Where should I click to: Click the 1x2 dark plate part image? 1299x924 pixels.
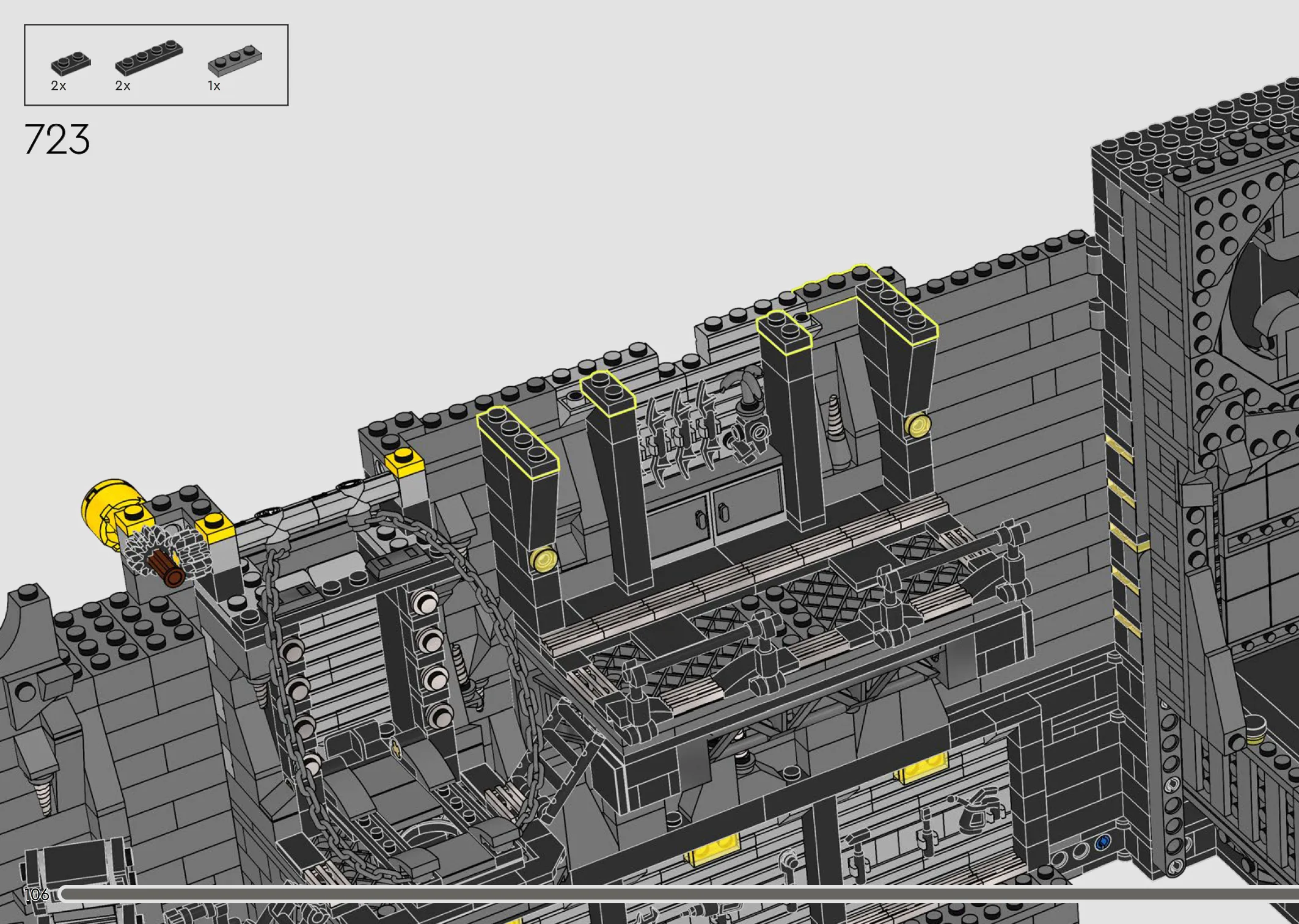tap(70, 63)
